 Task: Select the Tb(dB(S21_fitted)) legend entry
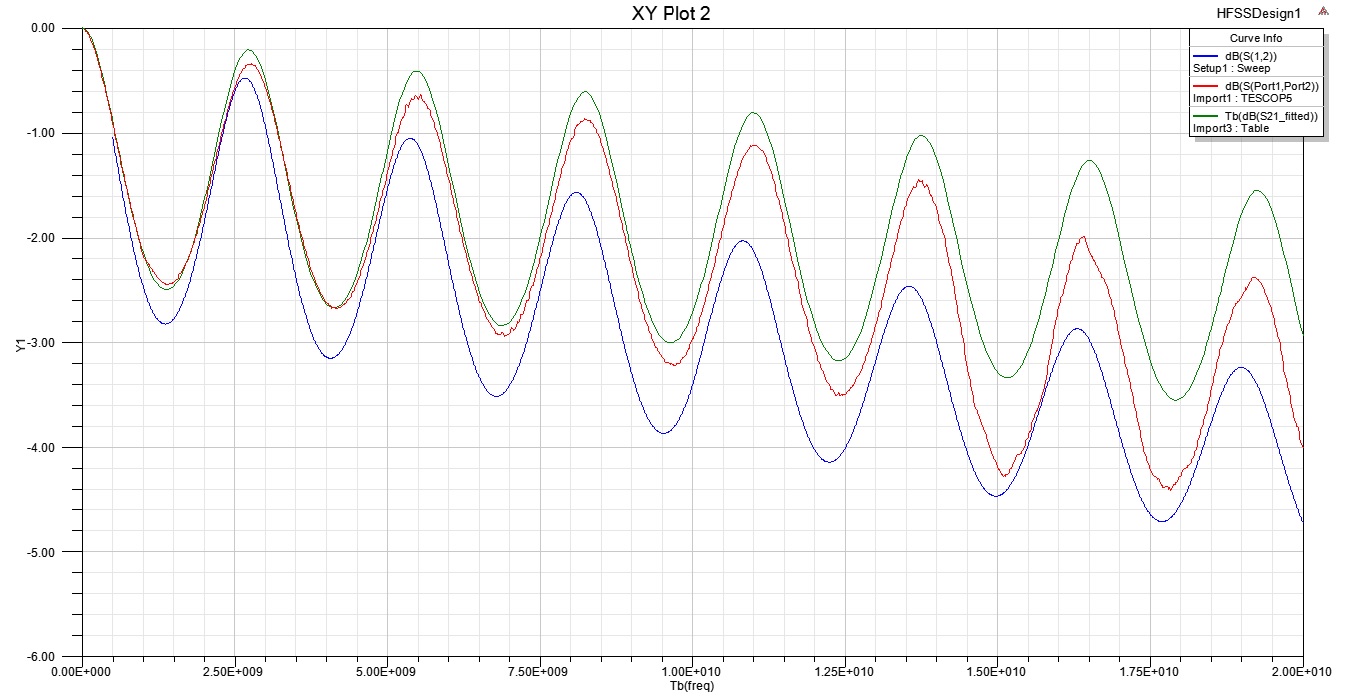pos(1273,116)
